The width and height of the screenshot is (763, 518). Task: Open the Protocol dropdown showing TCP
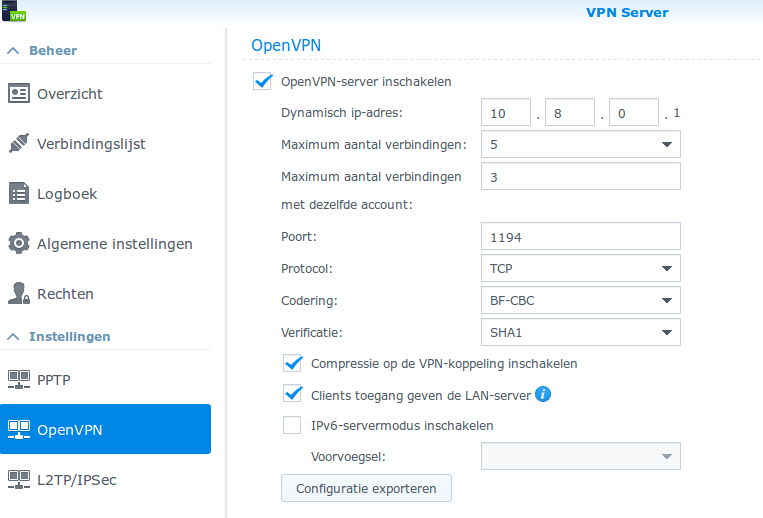[581, 268]
